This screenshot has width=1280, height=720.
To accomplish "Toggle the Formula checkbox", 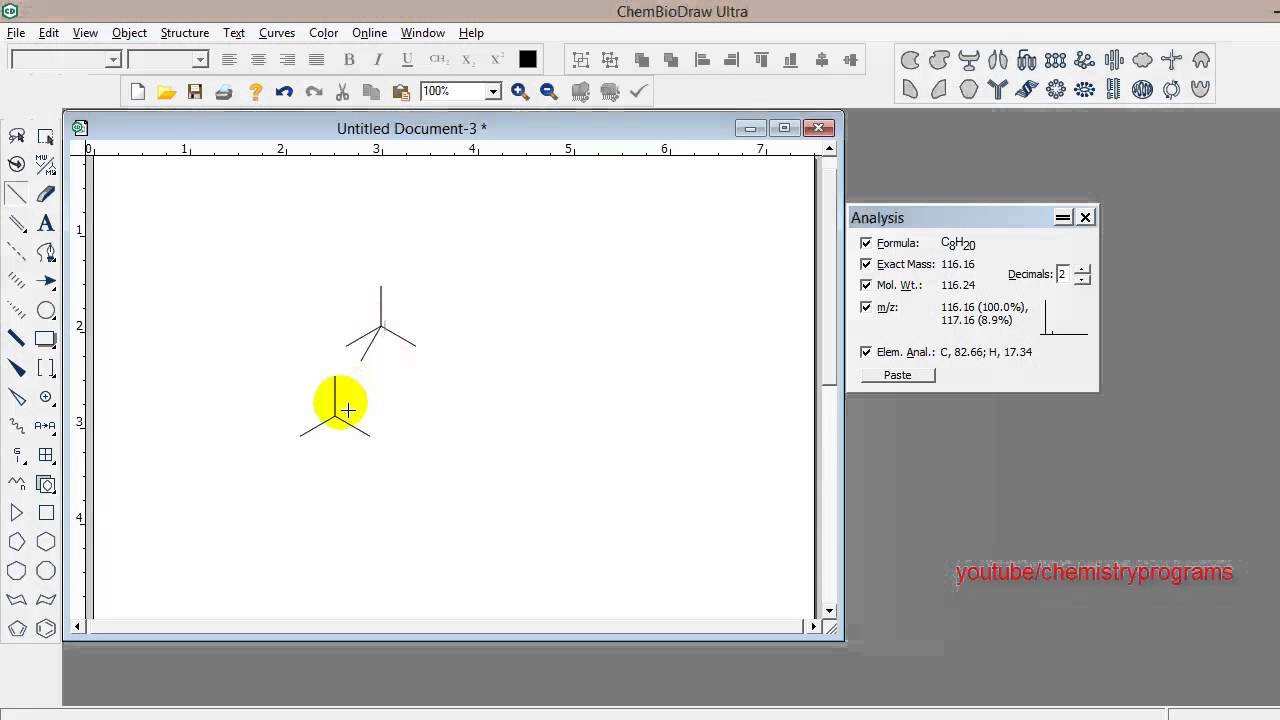I will point(866,243).
